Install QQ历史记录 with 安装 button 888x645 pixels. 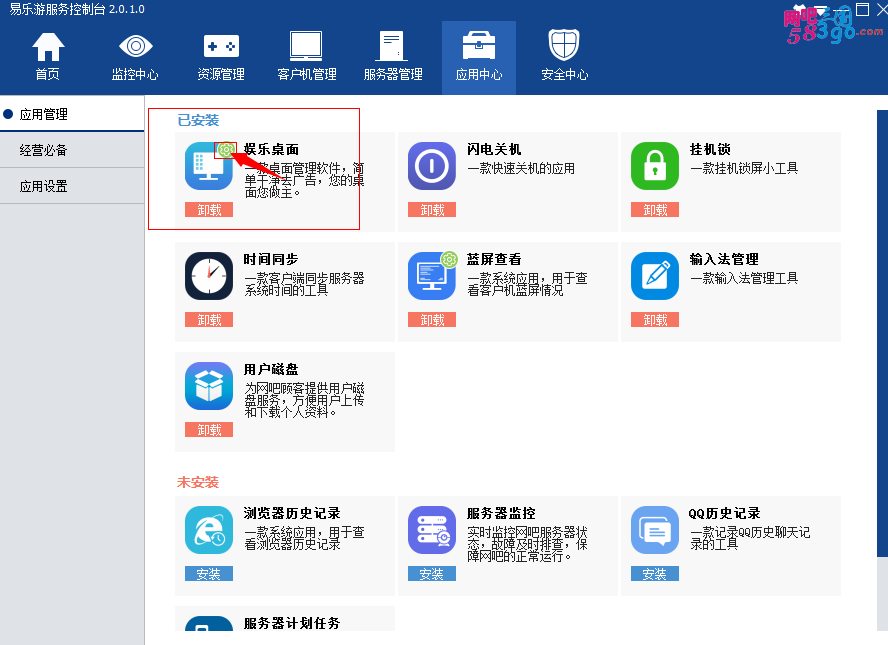[x=655, y=574]
